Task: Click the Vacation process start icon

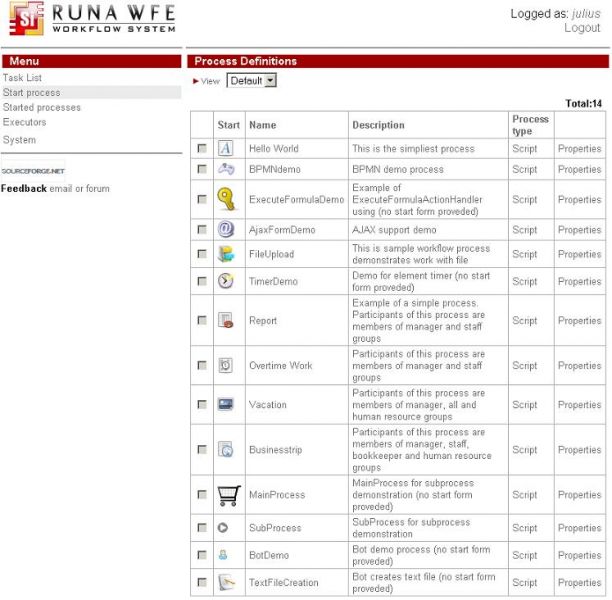Action: click(226, 405)
